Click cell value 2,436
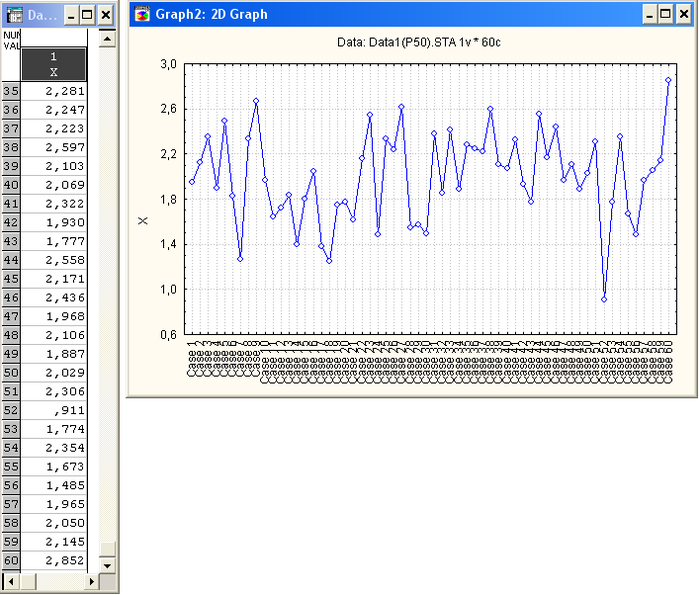The height and width of the screenshot is (595, 699). coord(53,297)
